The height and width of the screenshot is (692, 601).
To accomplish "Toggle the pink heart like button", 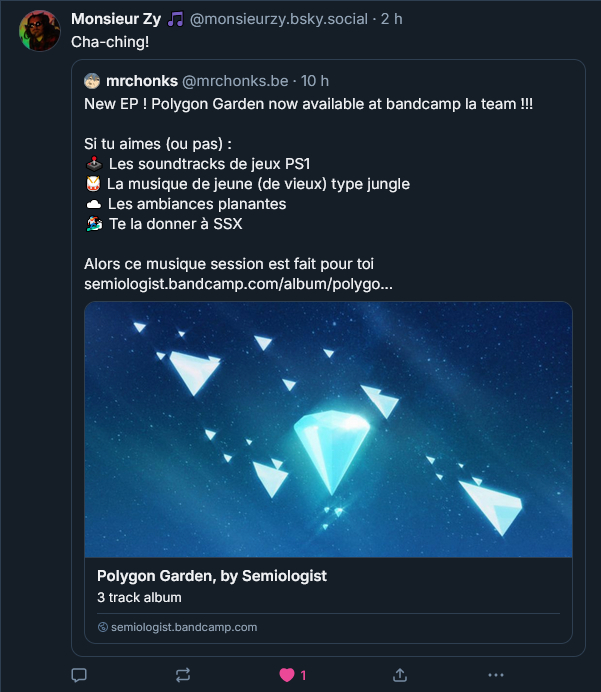I will (287, 675).
